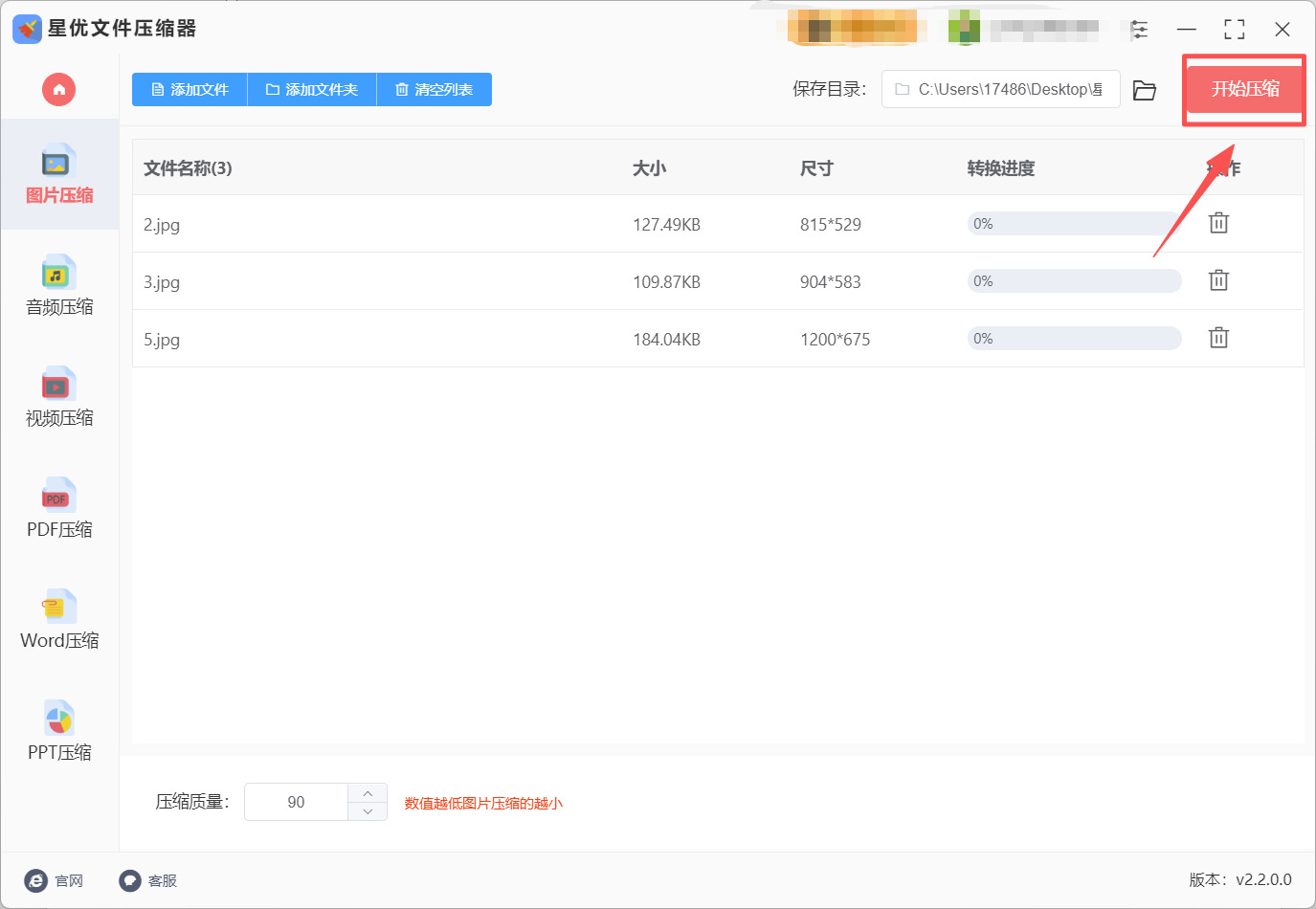
Task: Select file row 2.jpg
Action: click(718, 224)
